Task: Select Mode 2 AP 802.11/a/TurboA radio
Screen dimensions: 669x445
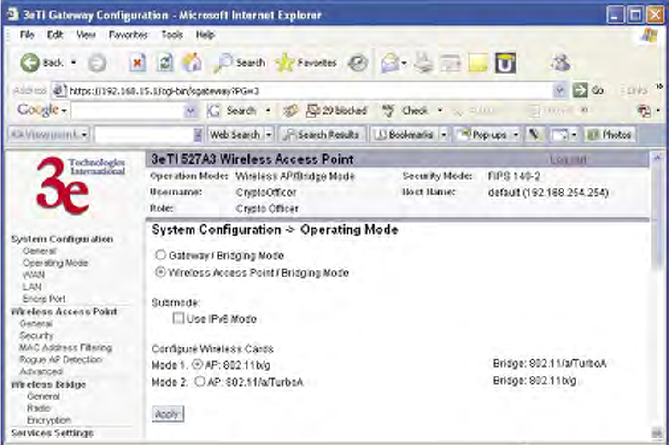Action: tap(199, 381)
